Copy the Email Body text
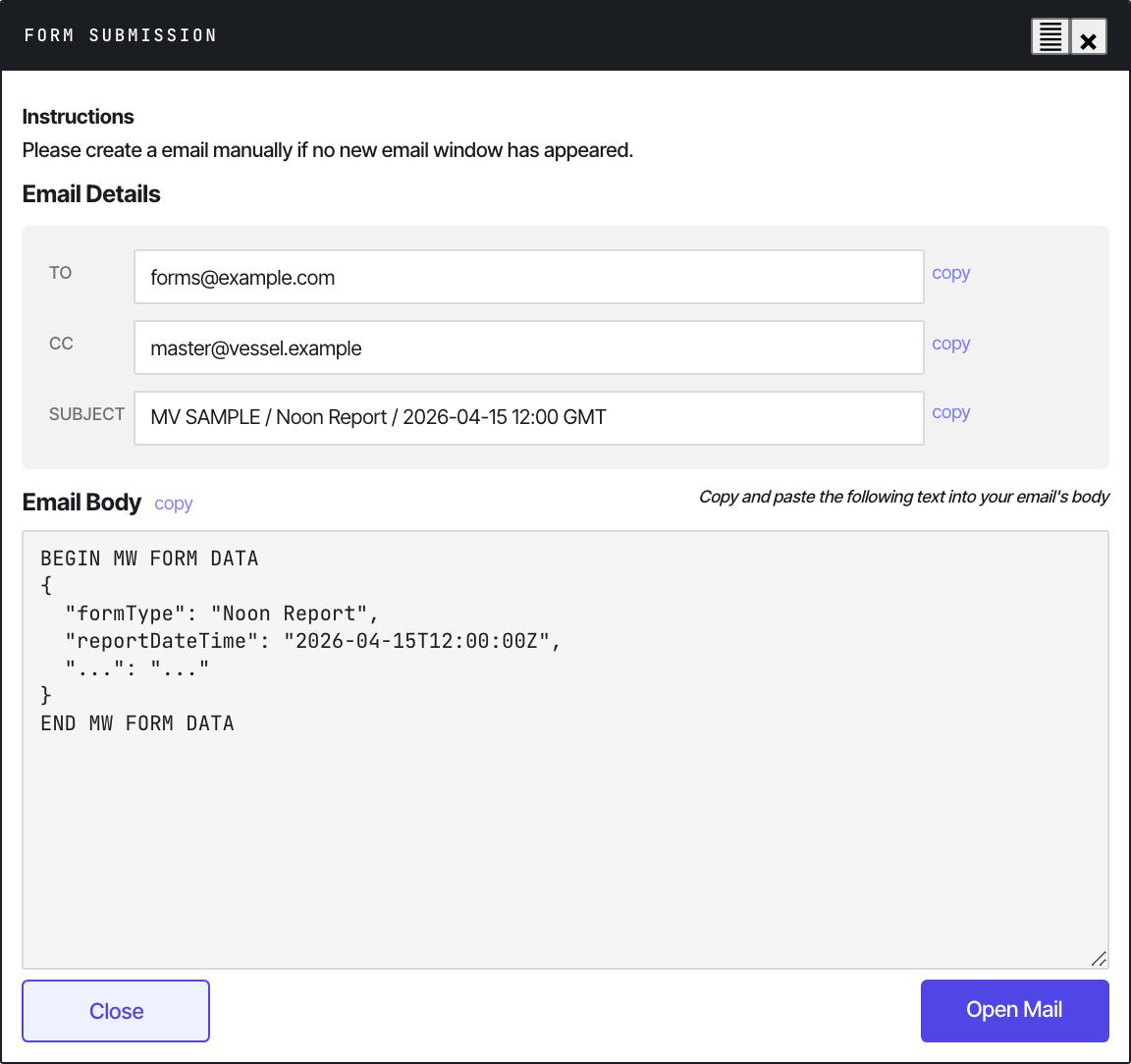Screen dimensions: 1131x1064 click(x=173, y=504)
